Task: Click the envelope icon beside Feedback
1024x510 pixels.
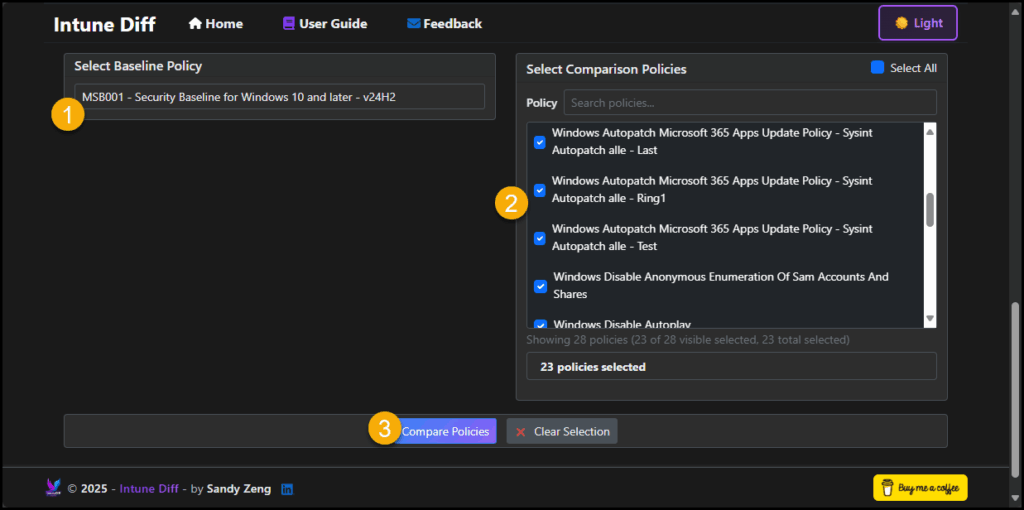Action: coord(413,24)
